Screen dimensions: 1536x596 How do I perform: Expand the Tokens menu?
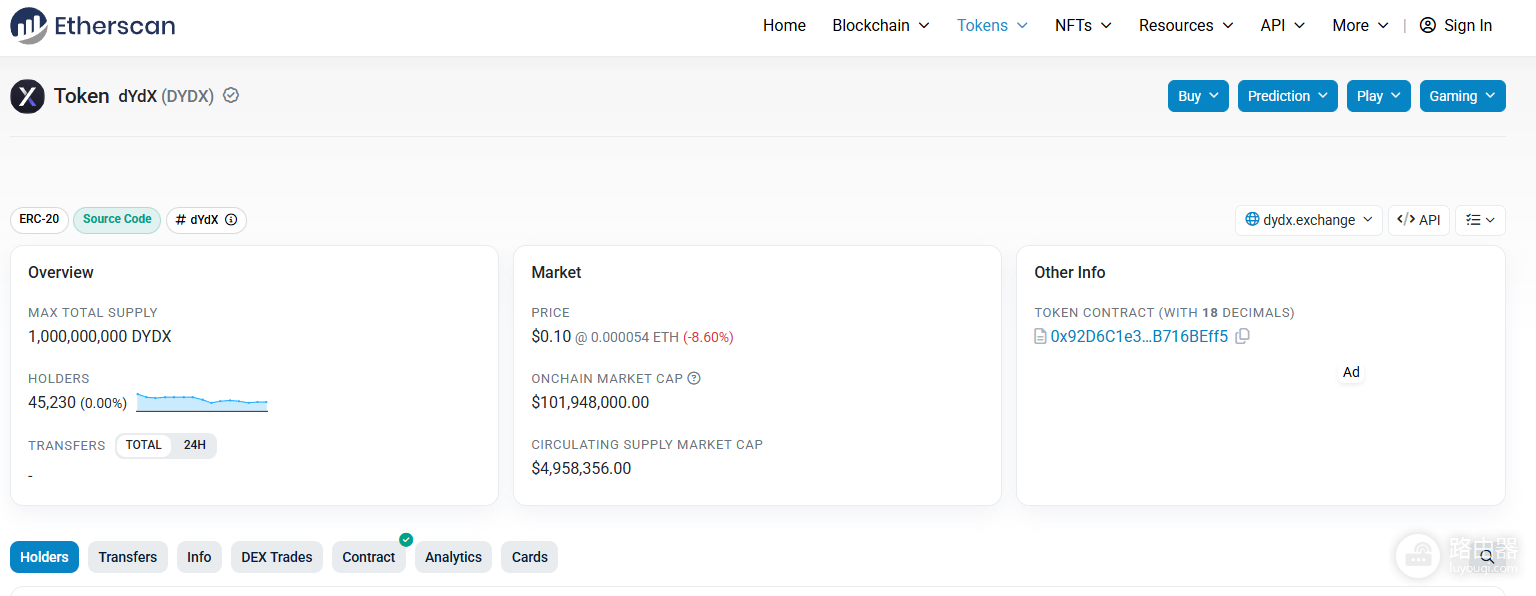click(992, 26)
